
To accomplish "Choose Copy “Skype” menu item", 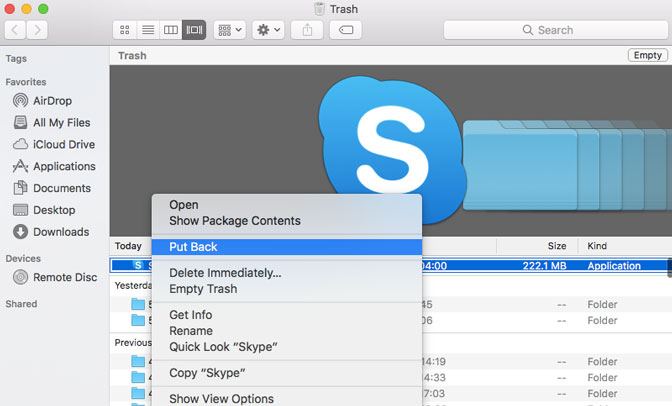I will point(287,373).
